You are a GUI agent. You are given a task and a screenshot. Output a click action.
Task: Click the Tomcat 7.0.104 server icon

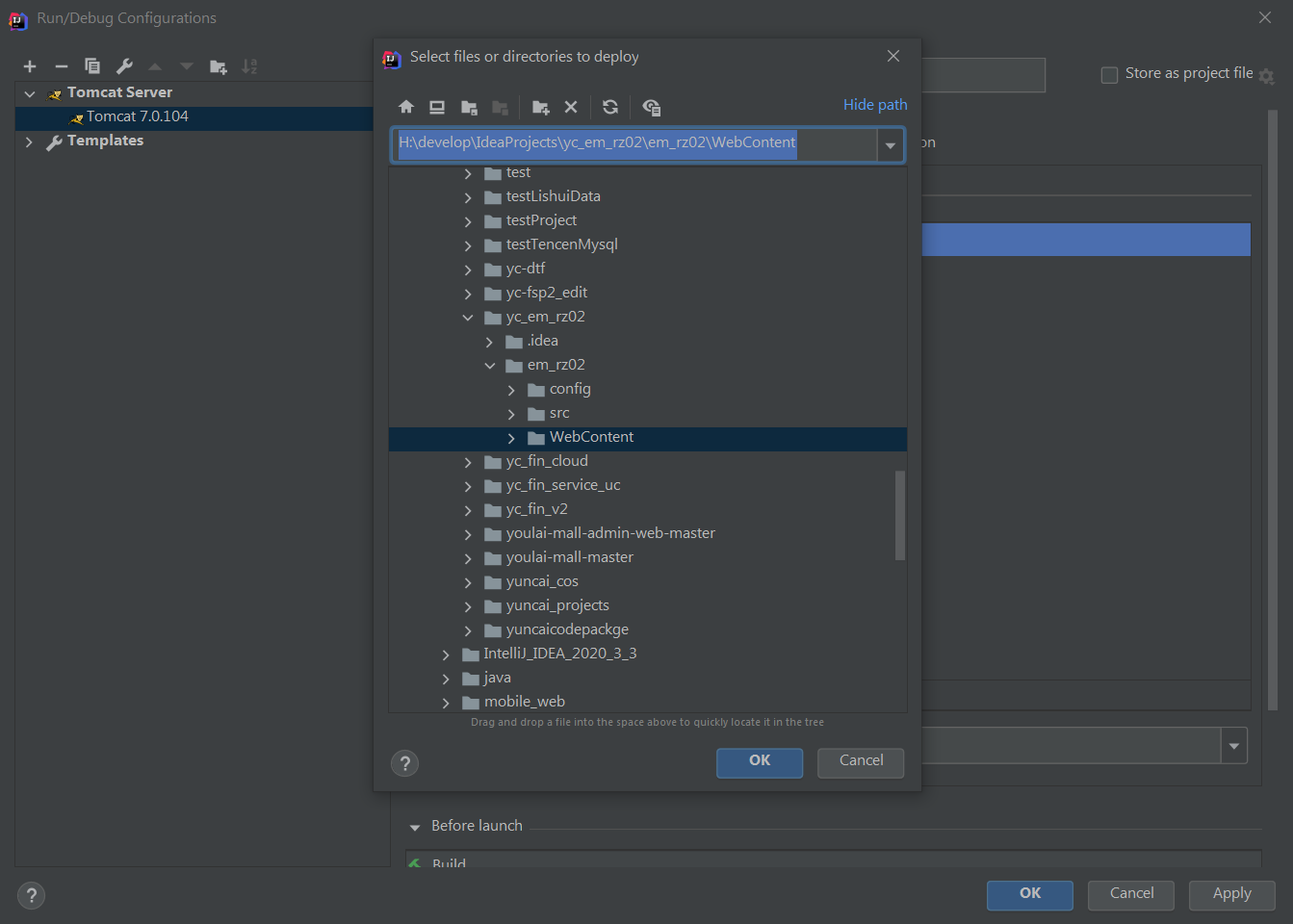(76, 117)
